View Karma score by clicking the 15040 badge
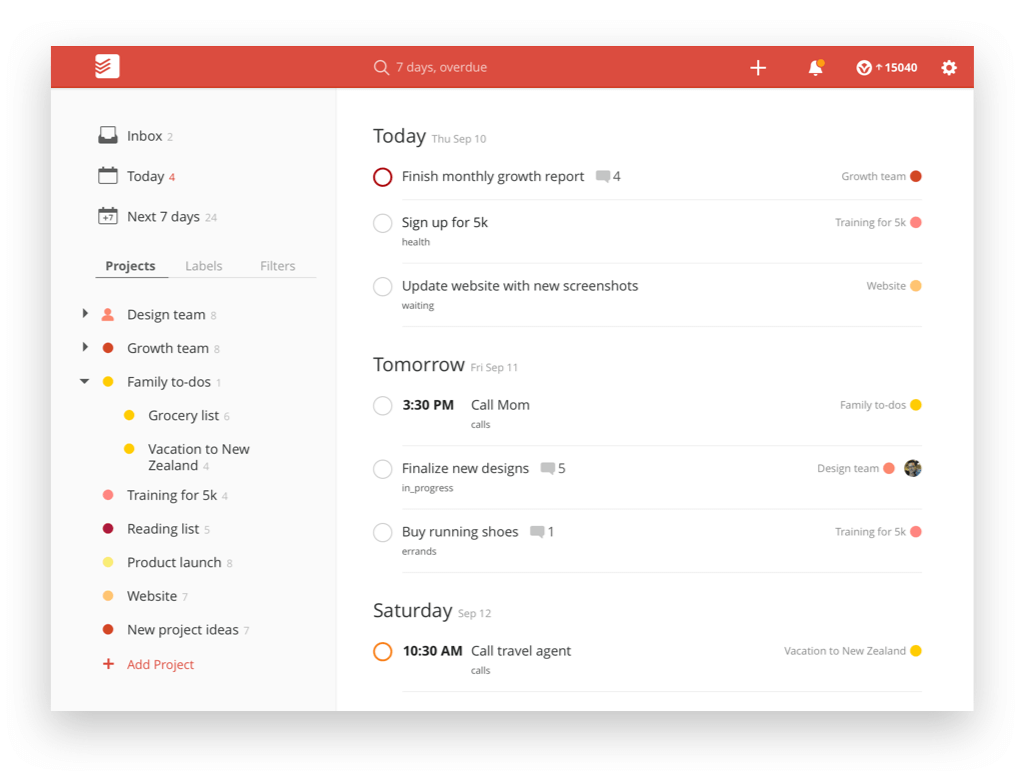 (x=886, y=67)
